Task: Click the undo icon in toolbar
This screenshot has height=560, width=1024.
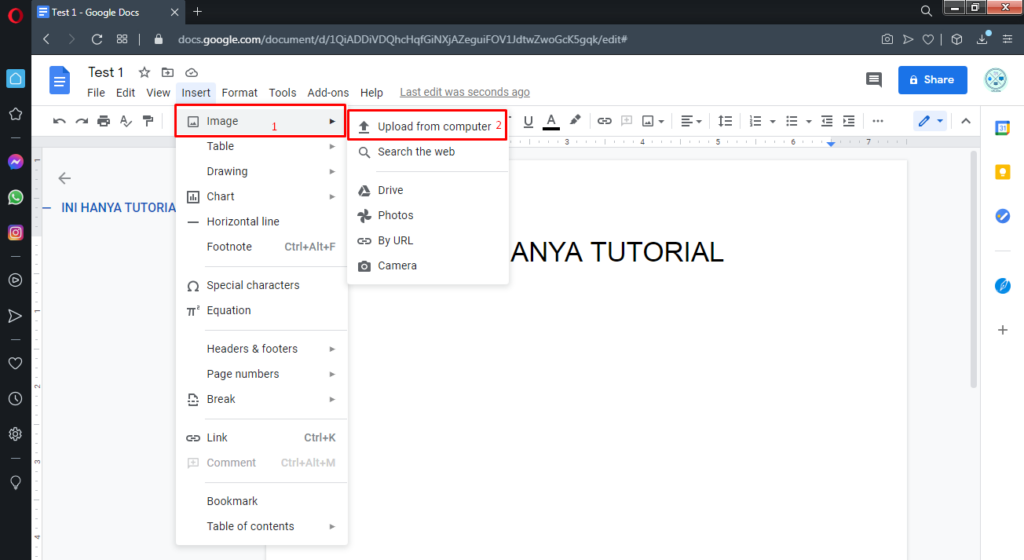Action: click(59, 121)
